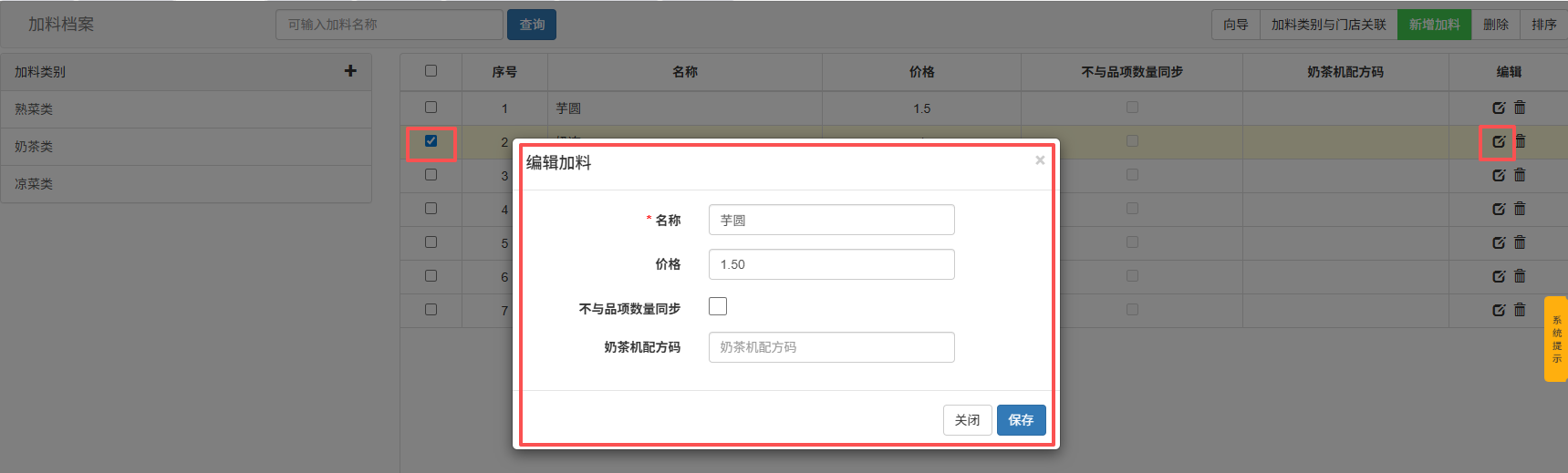Screen dimensions: 1568x473
Task: Uncheck the selected row 2 checkbox
Action: coord(431,141)
